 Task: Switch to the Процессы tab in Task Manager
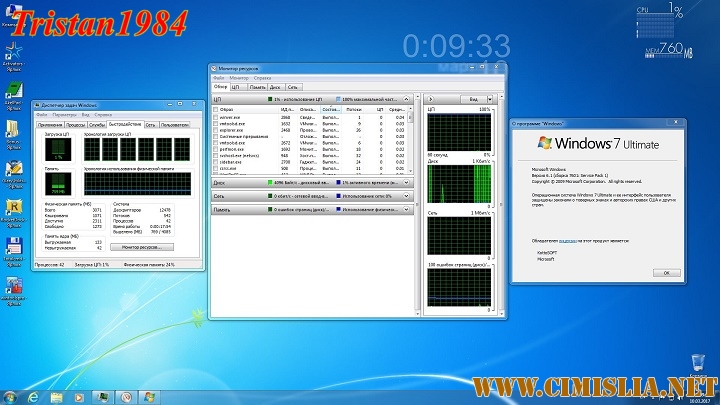(75, 125)
